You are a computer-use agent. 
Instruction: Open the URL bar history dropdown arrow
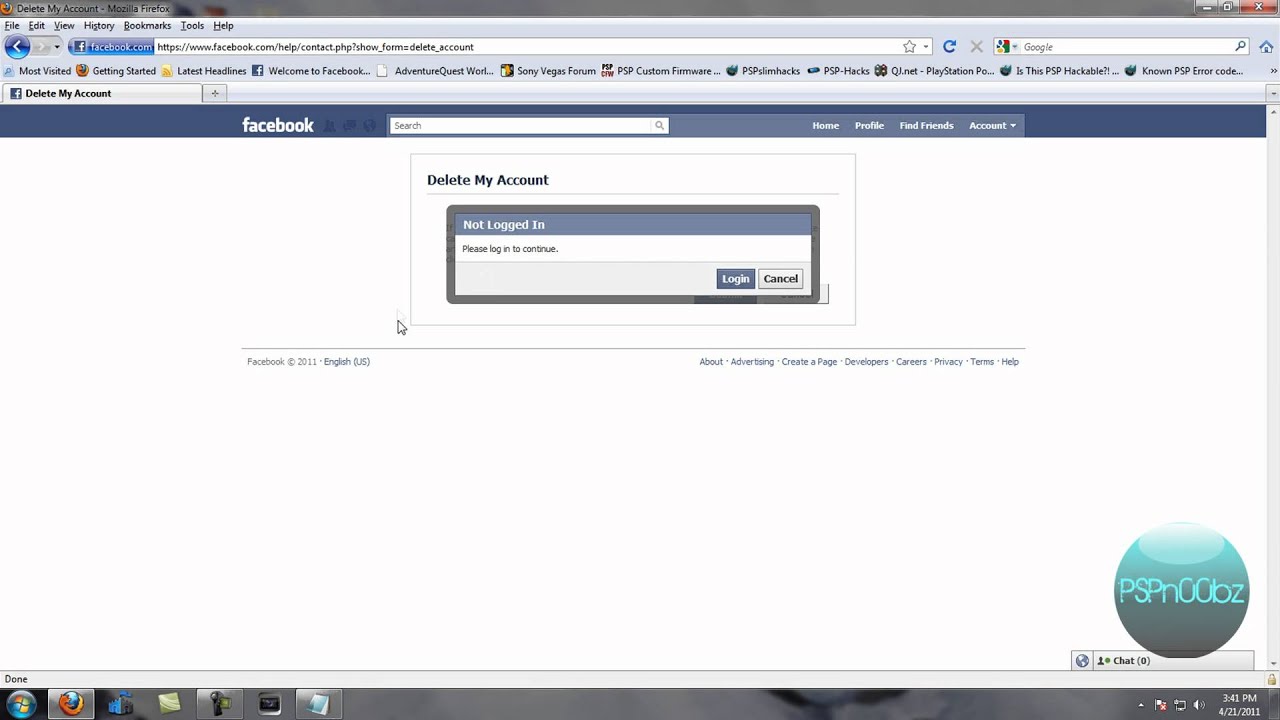[926, 47]
